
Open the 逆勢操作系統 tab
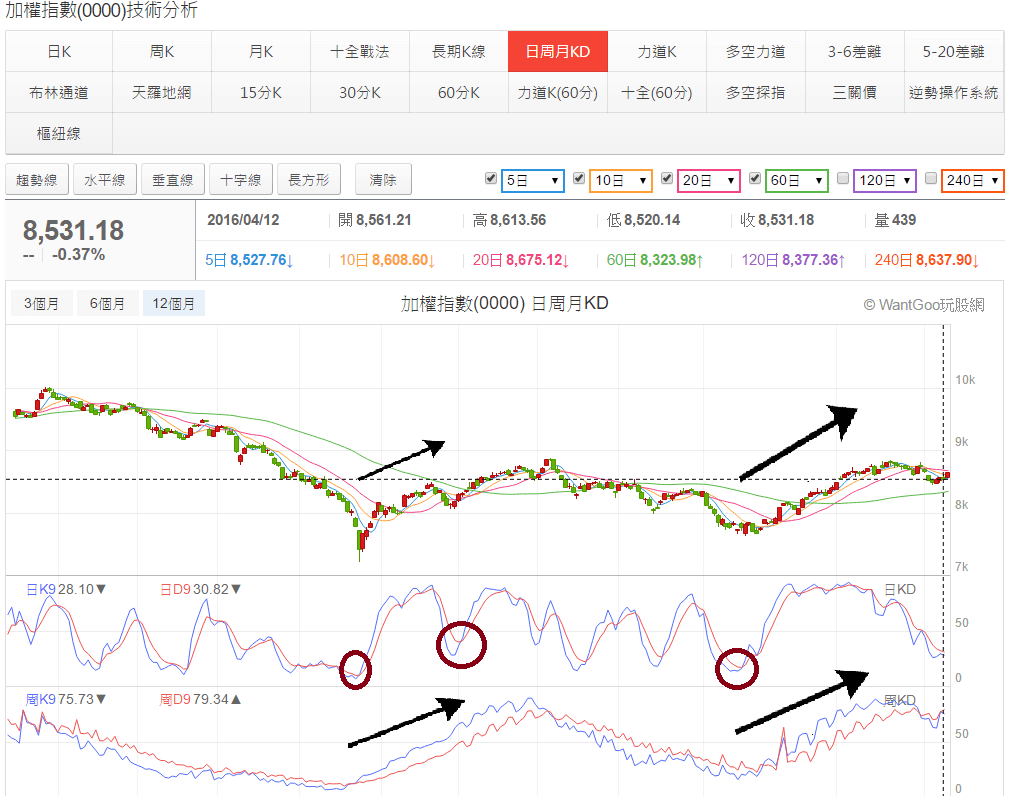point(953,93)
